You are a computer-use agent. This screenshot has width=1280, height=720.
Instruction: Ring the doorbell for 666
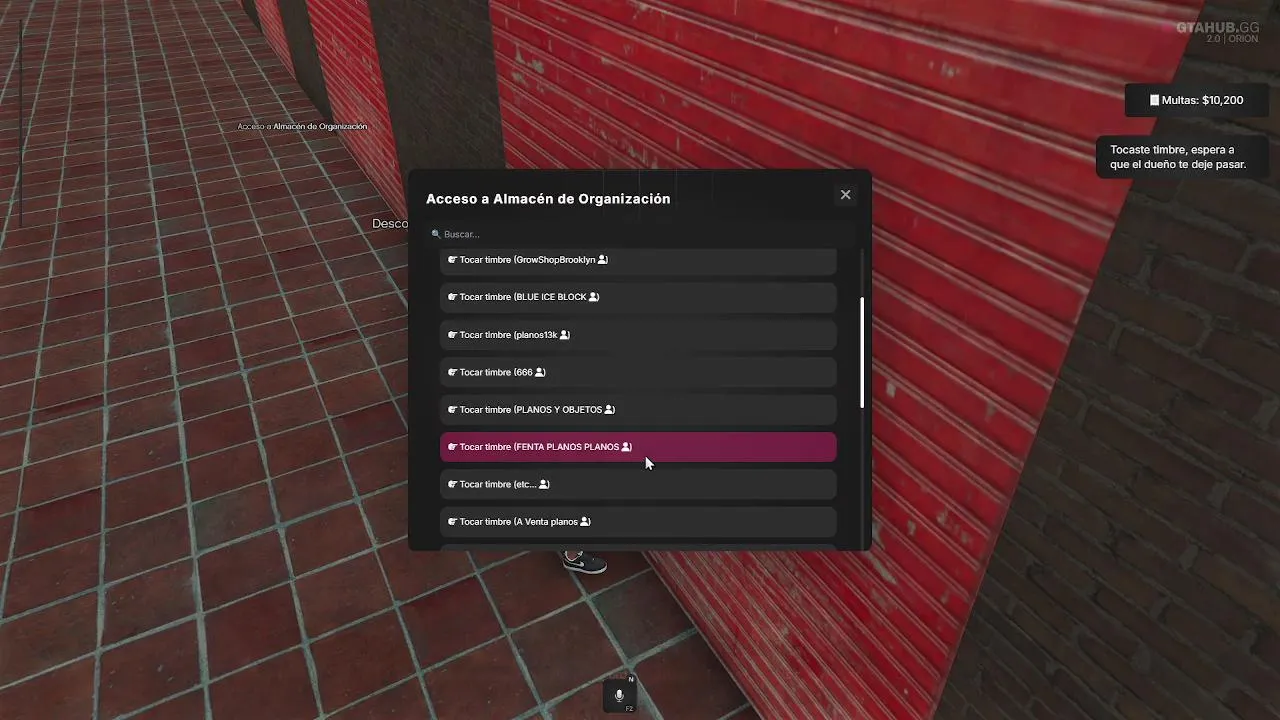click(x=638, y=372)
